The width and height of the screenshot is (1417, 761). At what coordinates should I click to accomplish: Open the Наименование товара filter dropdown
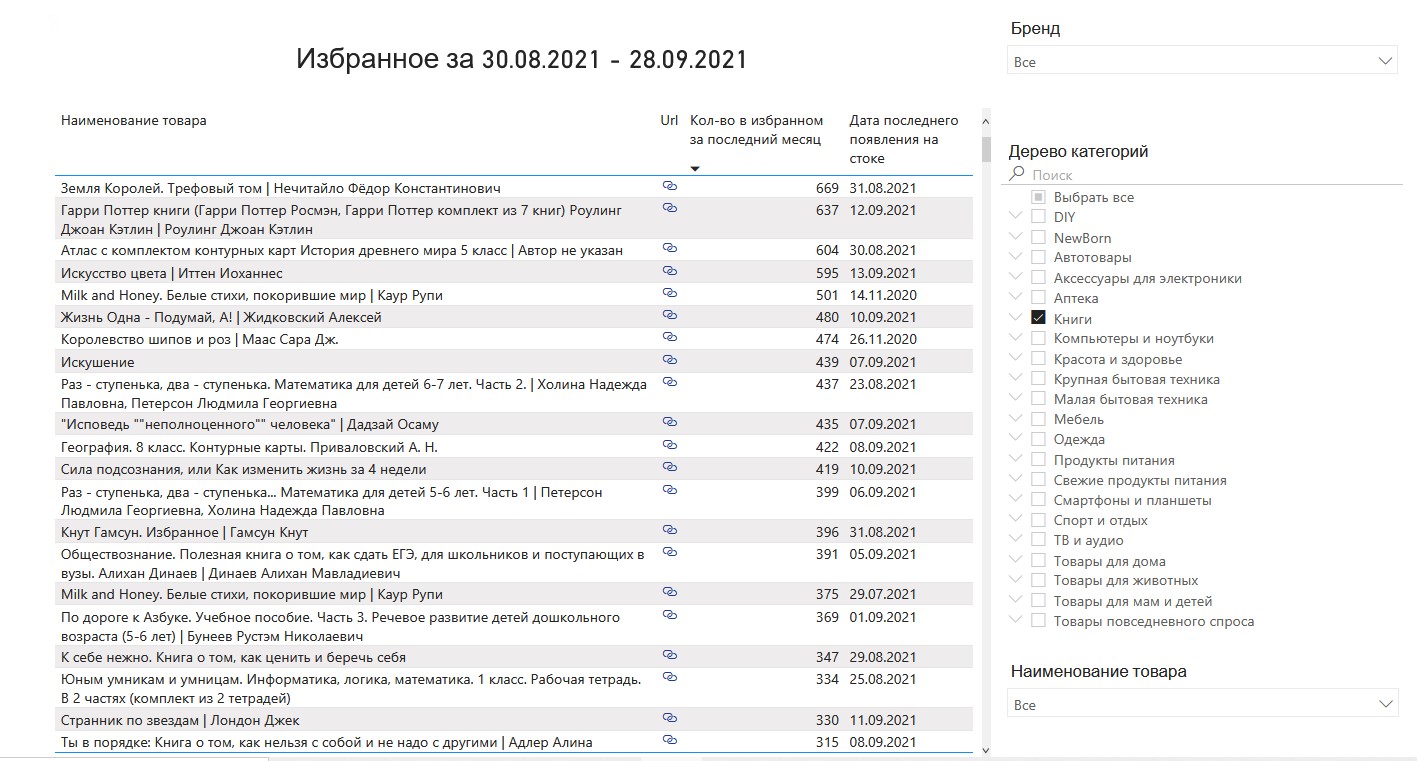click(1200, 705)
